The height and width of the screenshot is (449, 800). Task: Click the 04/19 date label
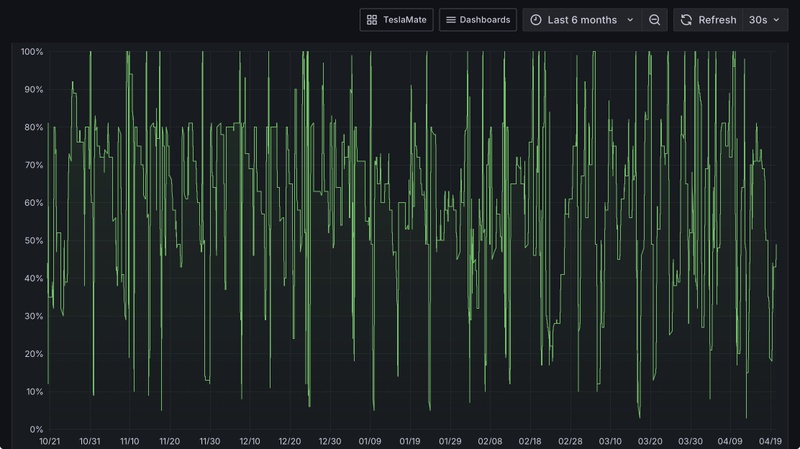pyautogui.click(x=770, y=441)
